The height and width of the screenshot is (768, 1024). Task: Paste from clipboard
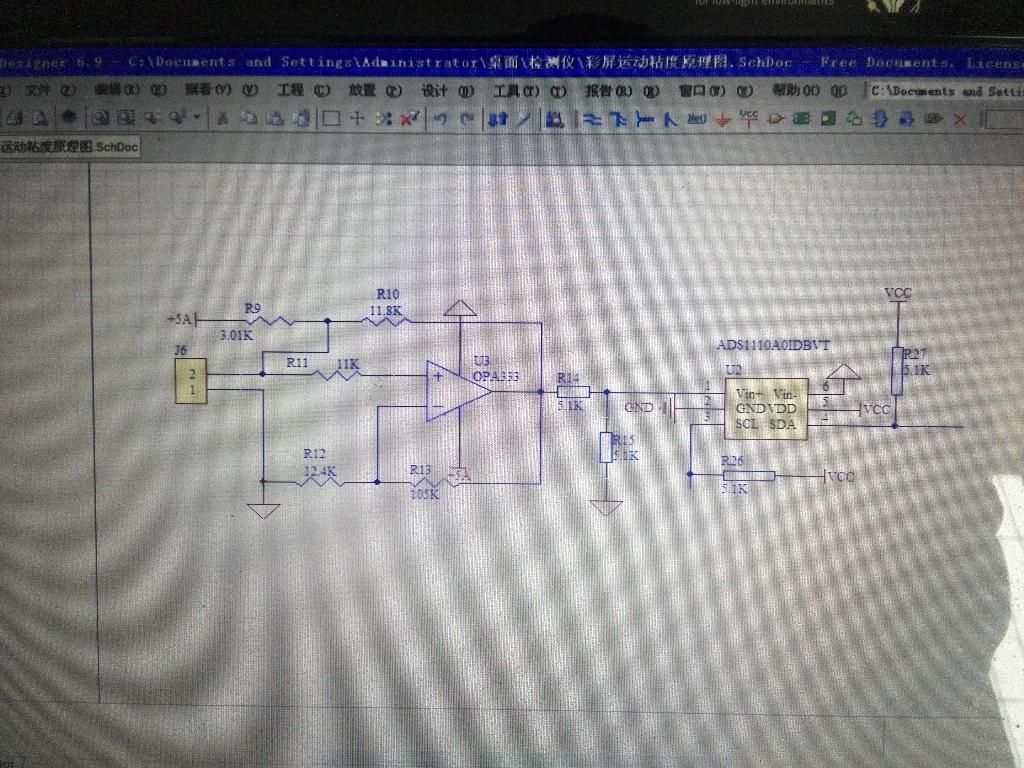click(274, 118)
